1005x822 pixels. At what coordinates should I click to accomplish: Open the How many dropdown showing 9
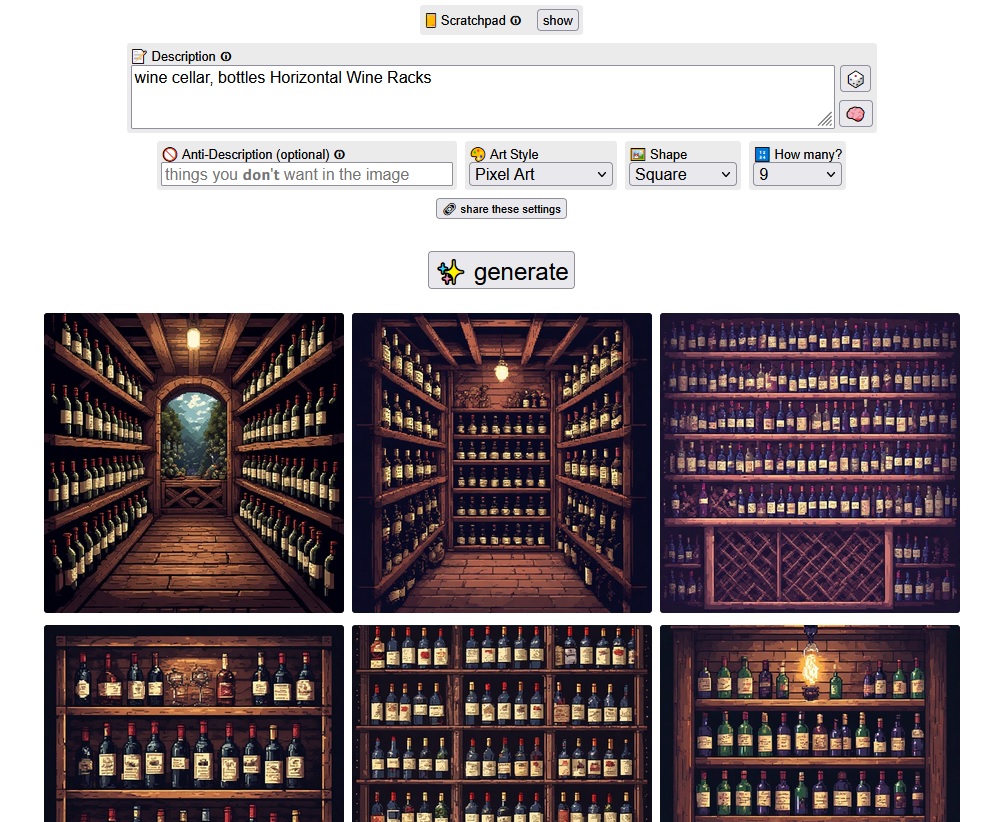pyautogui.click(x=797, y=174)
